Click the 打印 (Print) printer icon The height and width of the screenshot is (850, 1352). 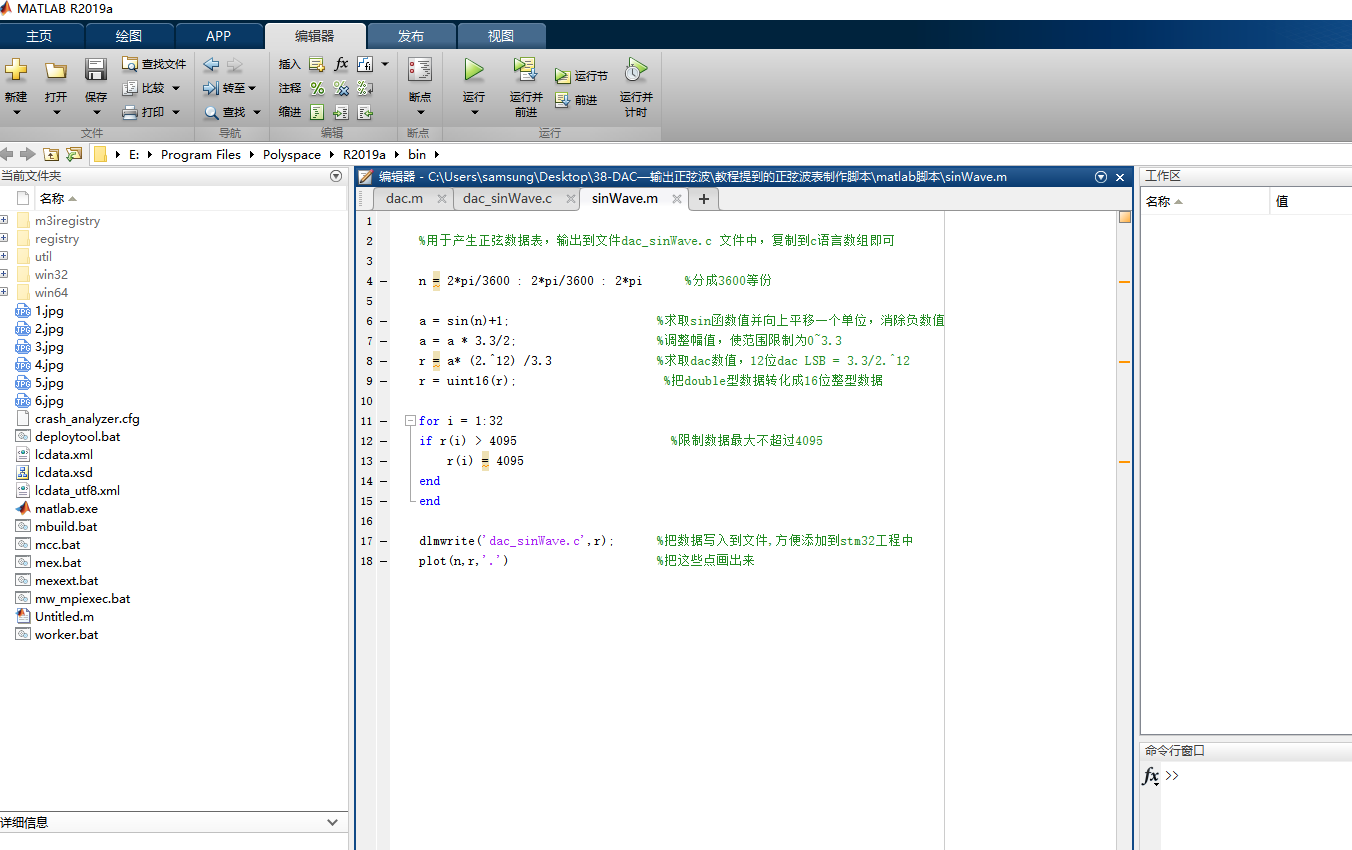130,112
